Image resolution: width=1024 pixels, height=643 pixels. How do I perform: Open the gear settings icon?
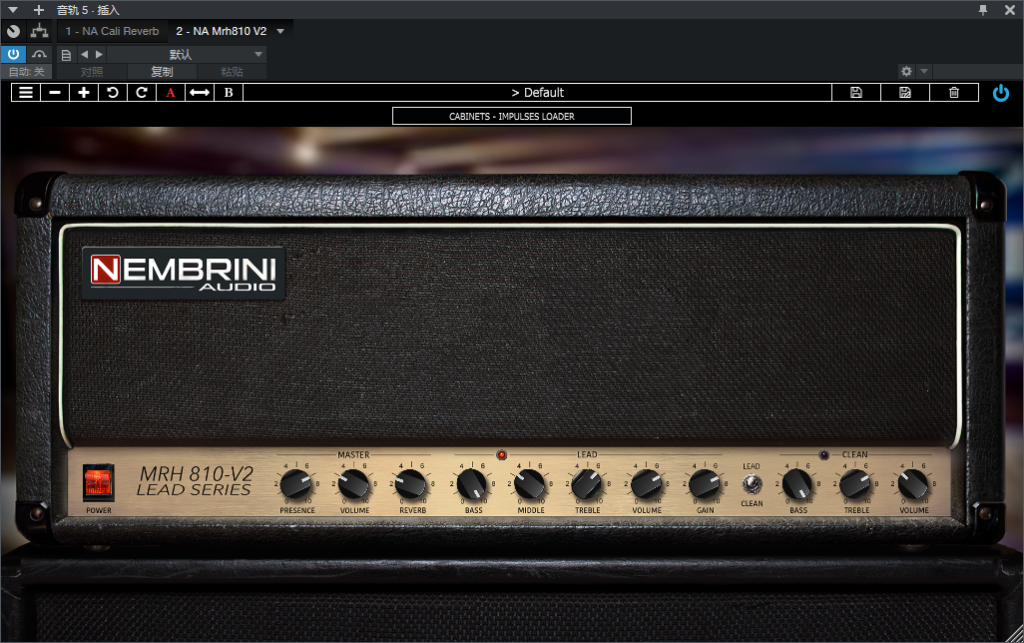tap(906, 71)
